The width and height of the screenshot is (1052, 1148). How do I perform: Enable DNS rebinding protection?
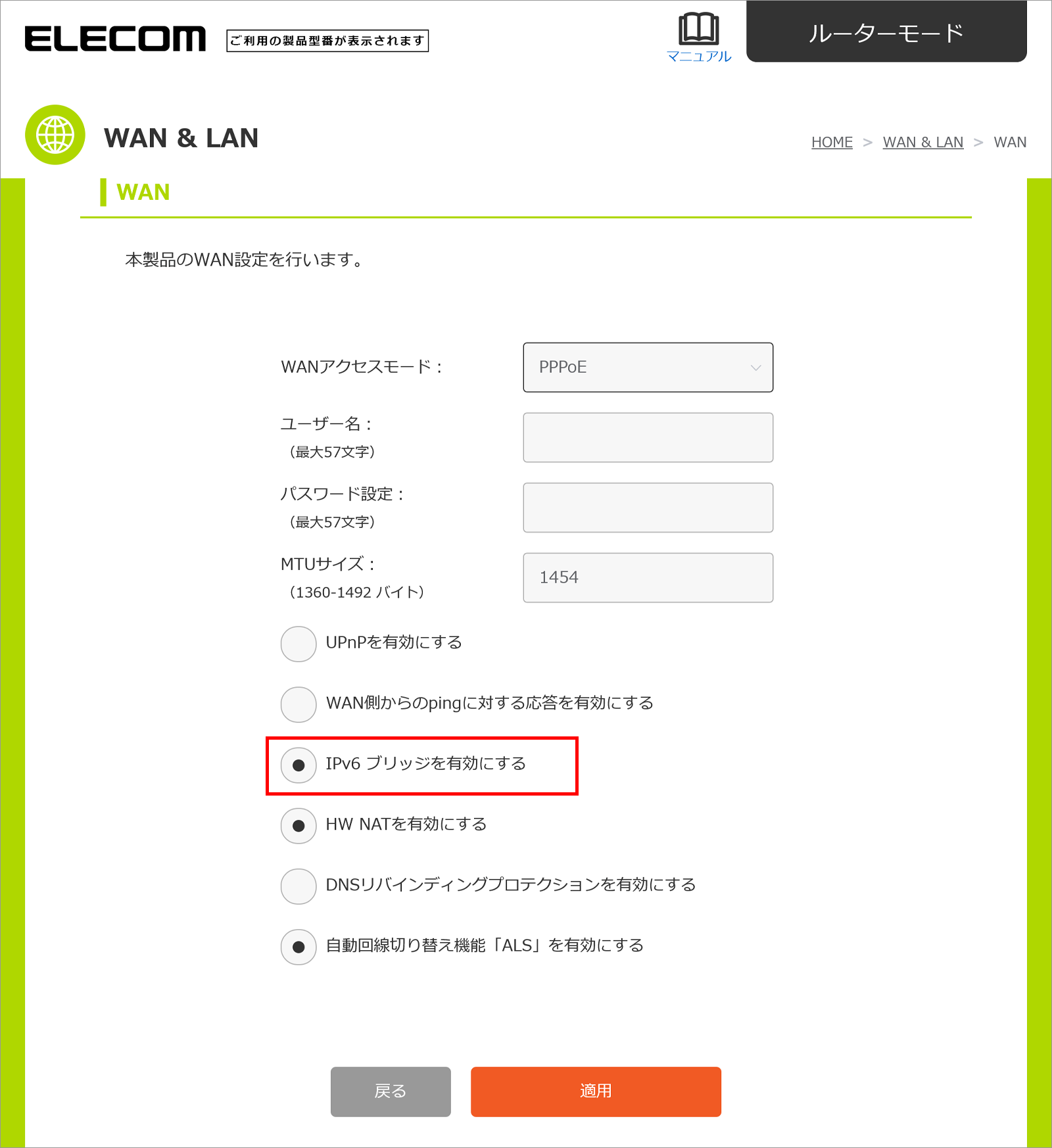pos(299,886)
